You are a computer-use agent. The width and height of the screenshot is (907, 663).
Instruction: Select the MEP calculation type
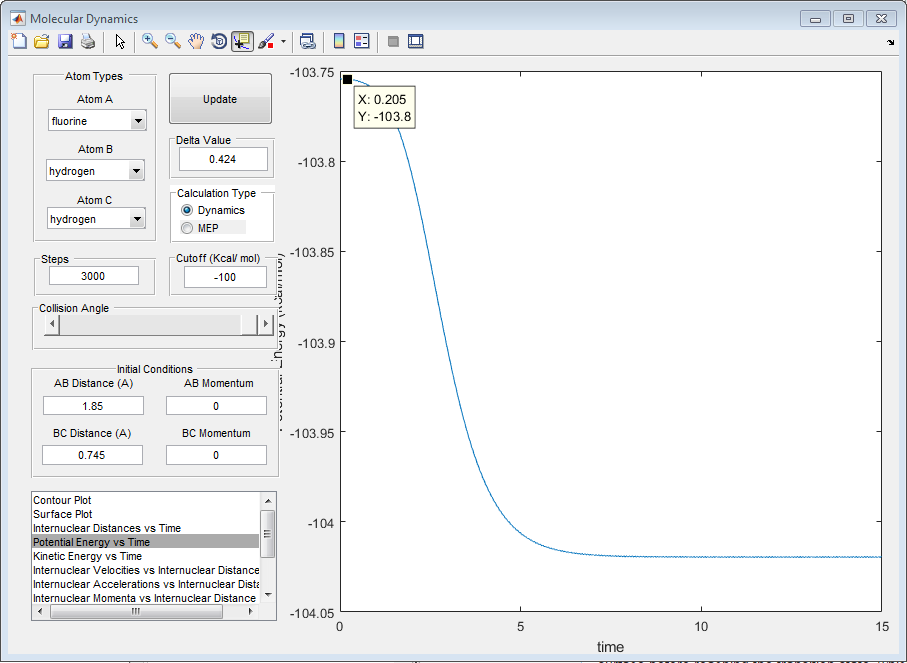[x=187, y=228]
